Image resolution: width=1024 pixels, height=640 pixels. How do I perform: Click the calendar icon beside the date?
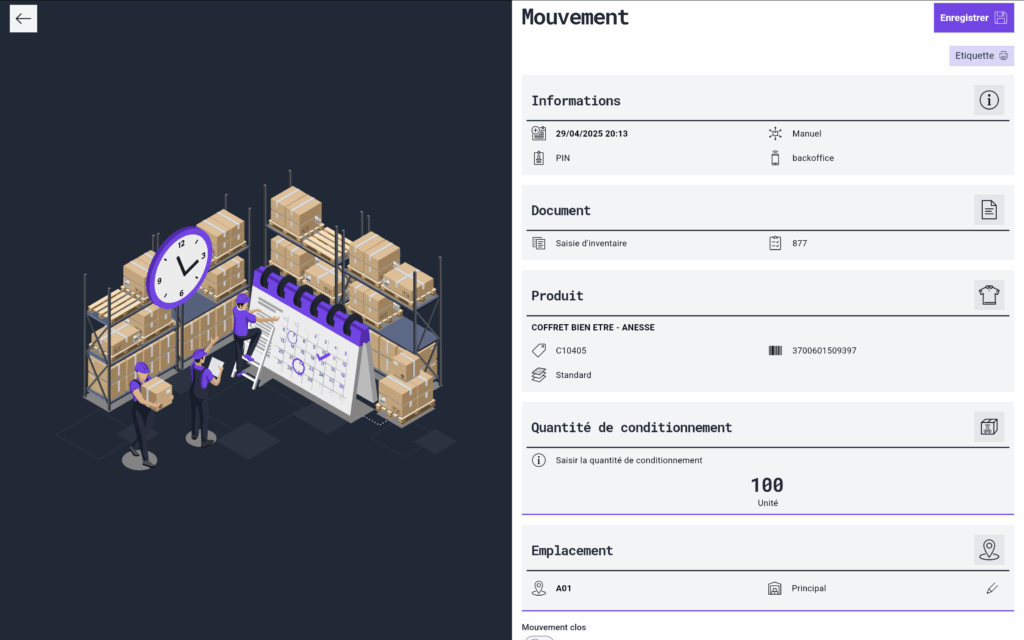point(539,133)
